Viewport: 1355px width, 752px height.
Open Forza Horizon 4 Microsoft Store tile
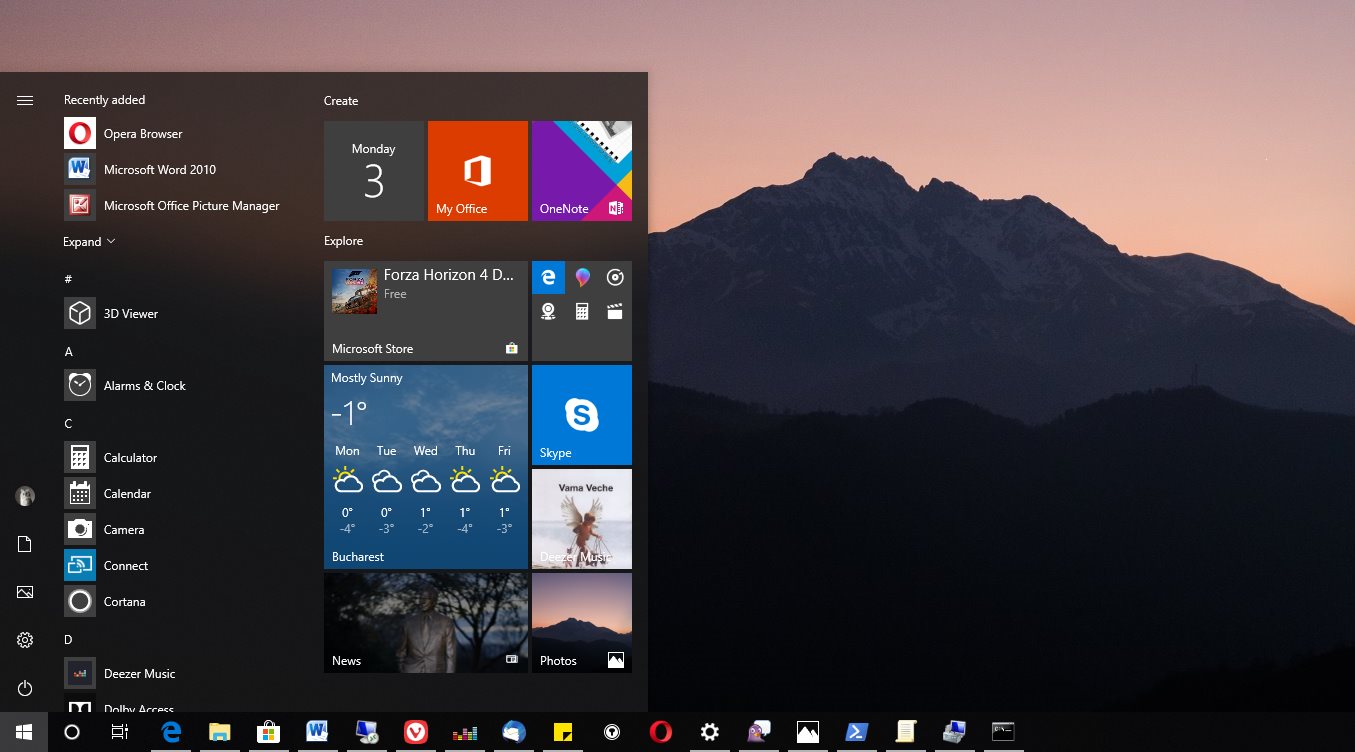[x=426, y=311]
